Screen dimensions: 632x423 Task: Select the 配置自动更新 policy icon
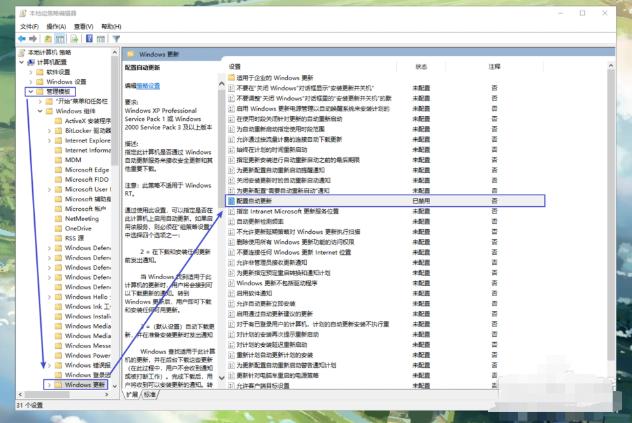(x=231, y=201)
